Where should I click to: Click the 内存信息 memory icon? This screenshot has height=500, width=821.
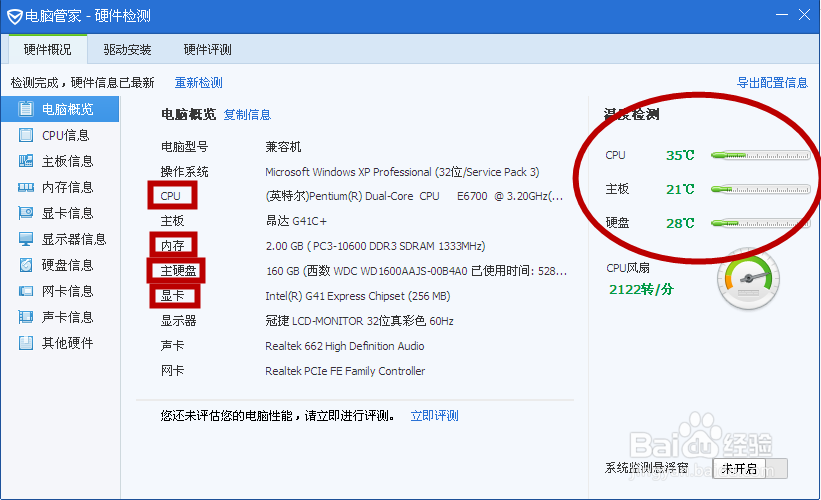[25, 187]
